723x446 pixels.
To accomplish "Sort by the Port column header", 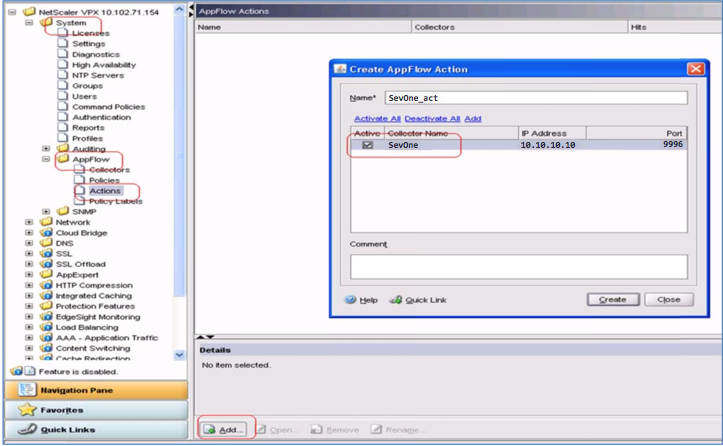I will (x=637, y=133).
